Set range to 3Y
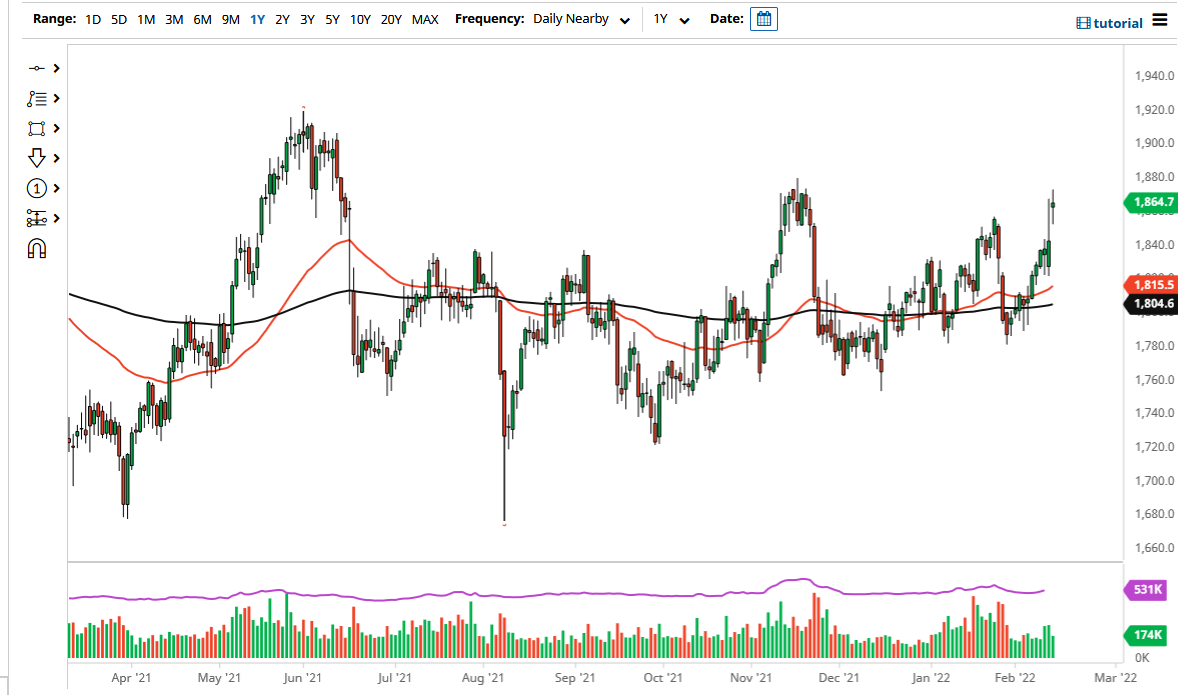 tap(307, 20)
